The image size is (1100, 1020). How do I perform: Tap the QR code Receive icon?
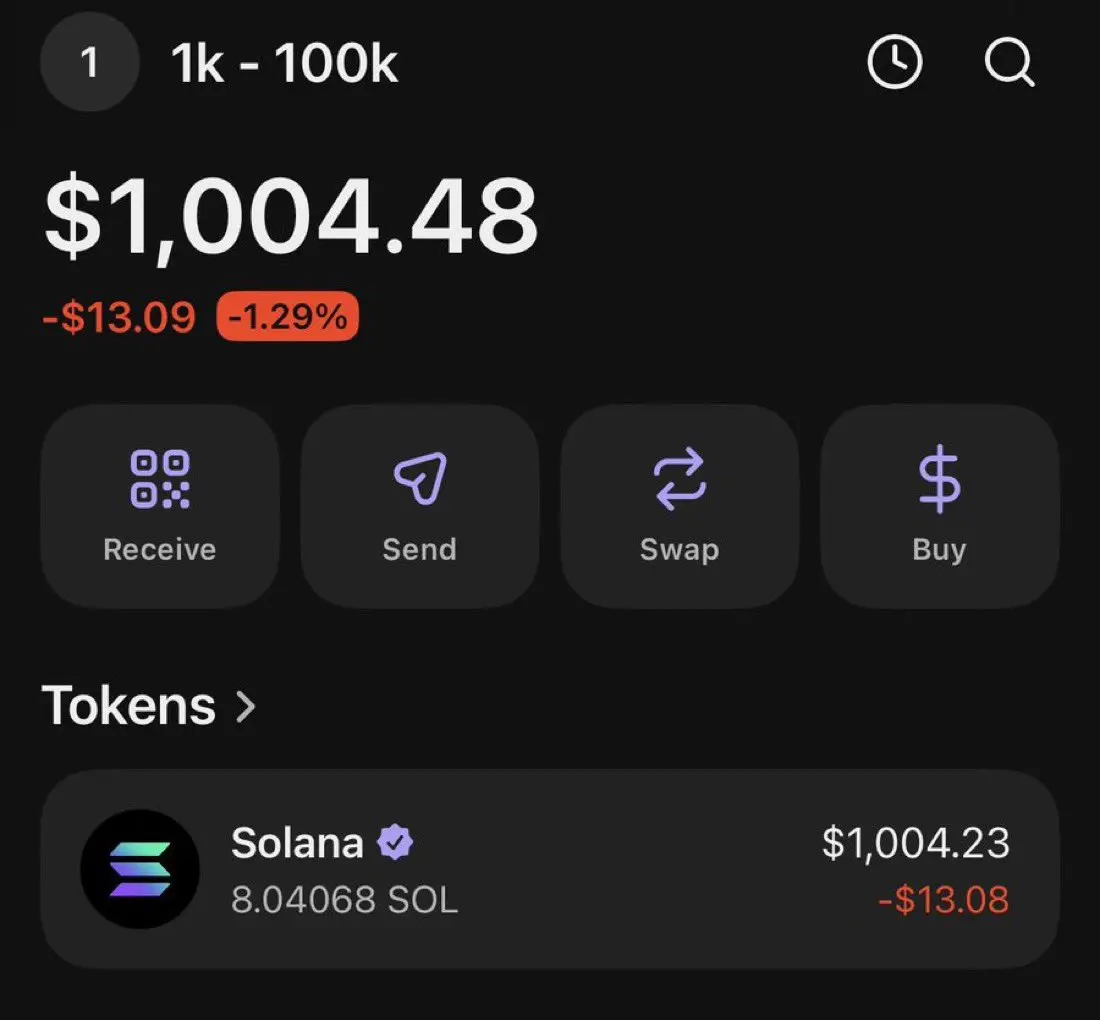click(160, 479)
